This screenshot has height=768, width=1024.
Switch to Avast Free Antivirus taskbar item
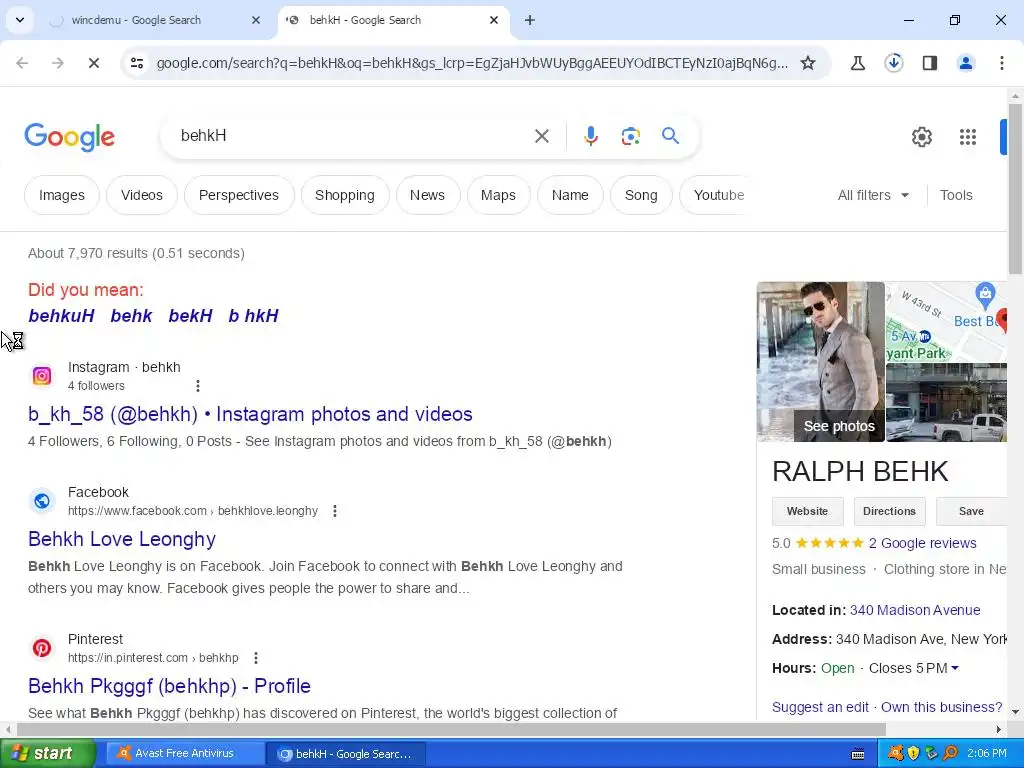click(x=184, y=754)
